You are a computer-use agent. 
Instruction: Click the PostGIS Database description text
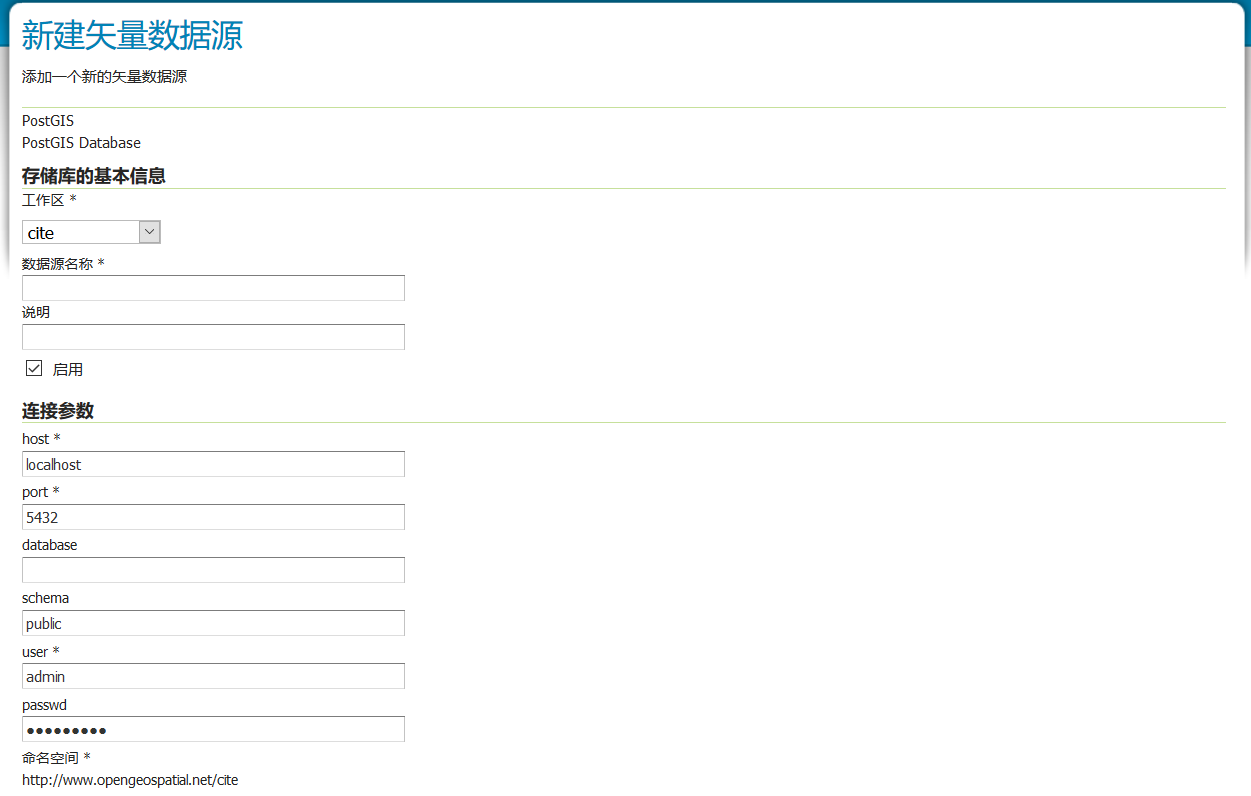tap(81, 143)
